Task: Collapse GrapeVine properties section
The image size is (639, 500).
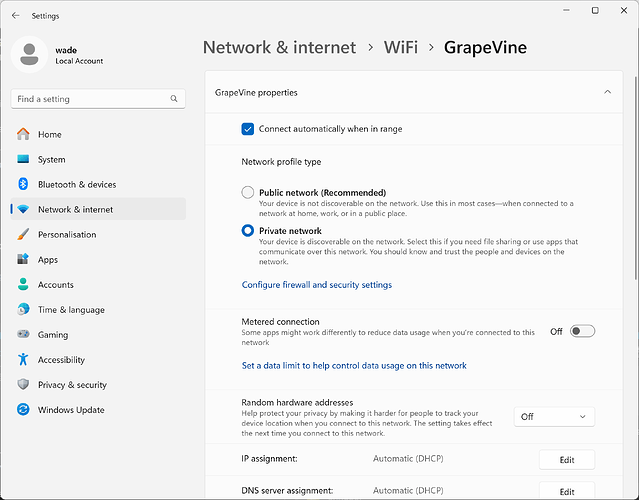Action: click(607, 92)
